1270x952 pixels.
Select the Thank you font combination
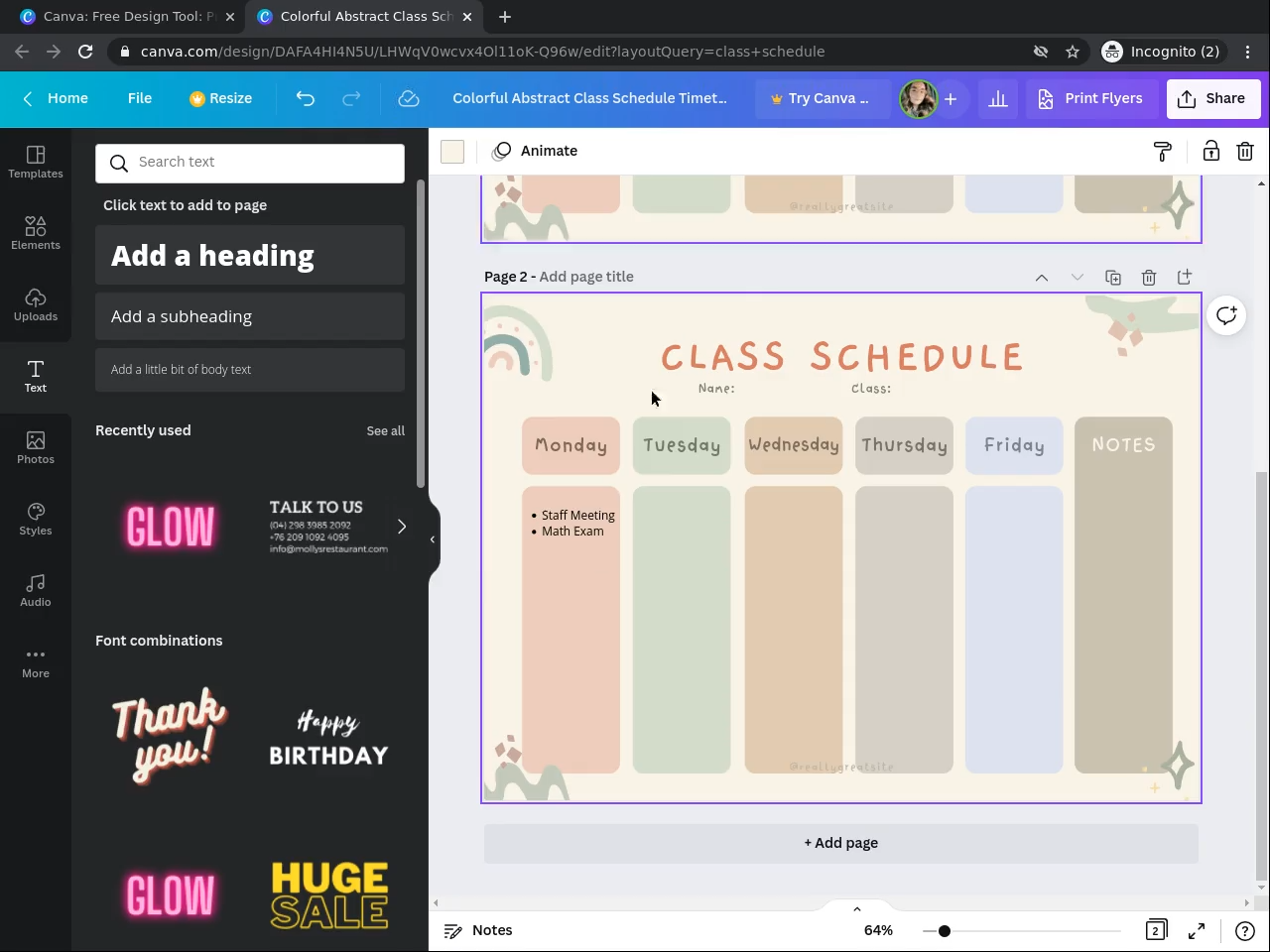point(171,736)
